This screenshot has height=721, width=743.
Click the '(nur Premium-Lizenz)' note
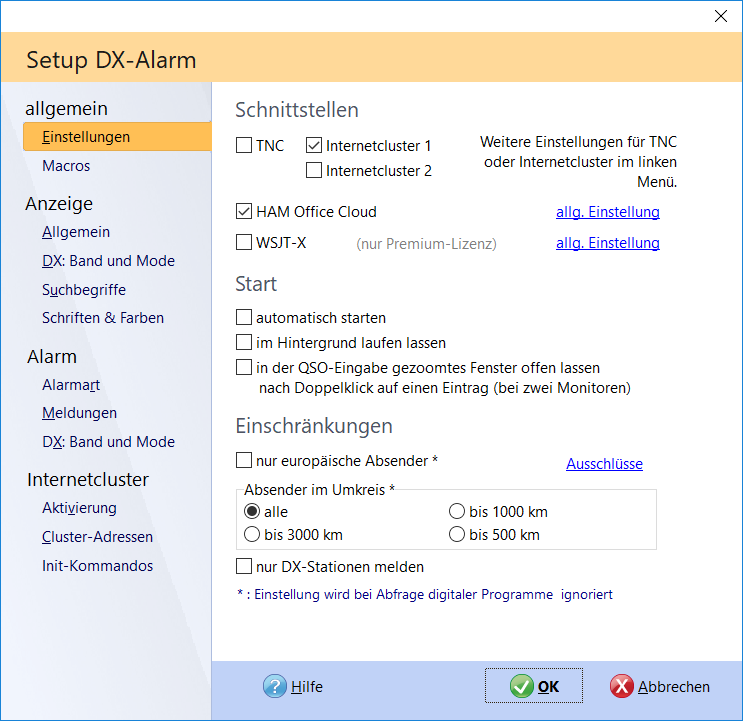tap(426, 243)
